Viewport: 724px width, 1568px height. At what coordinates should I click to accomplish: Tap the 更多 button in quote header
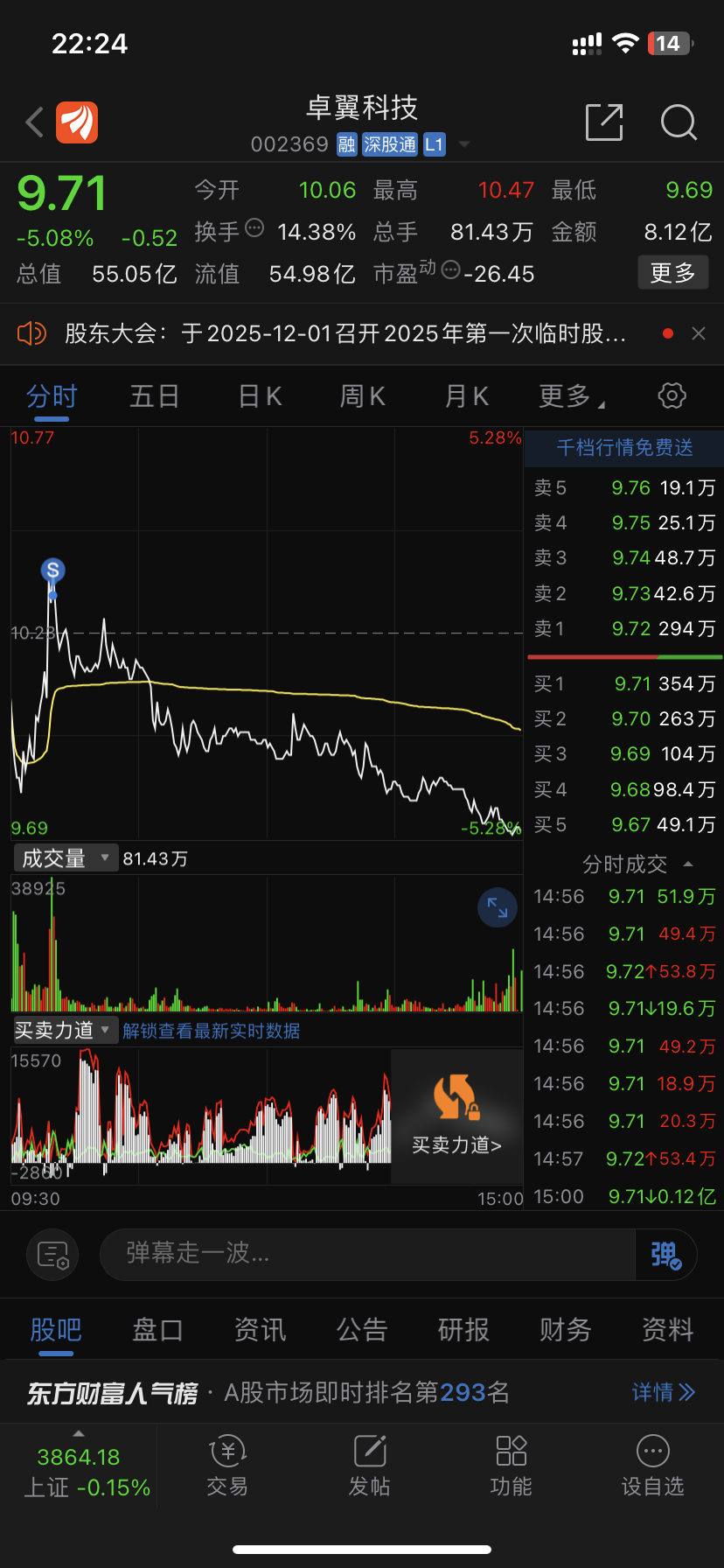click(672, 273)
